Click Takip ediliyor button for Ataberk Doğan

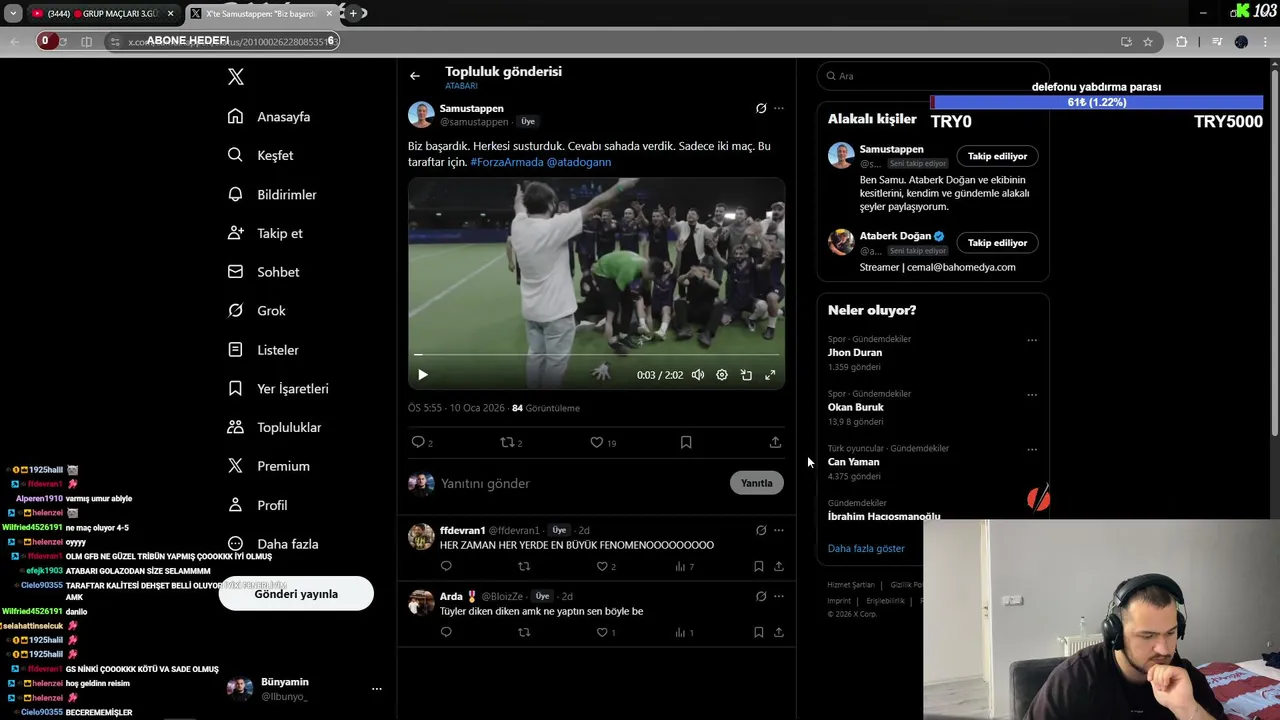997,243
